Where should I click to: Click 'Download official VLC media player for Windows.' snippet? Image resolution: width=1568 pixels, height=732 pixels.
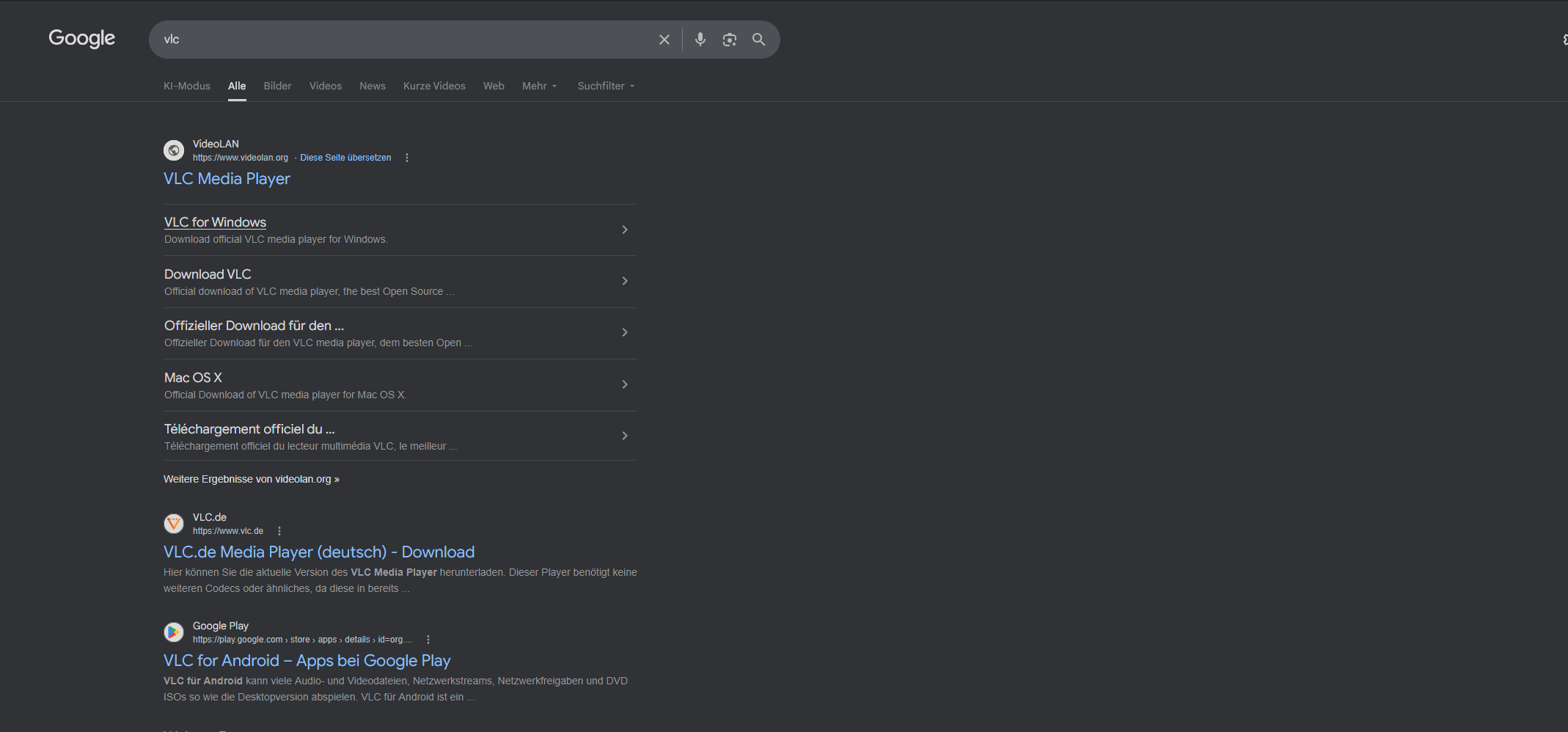[276, 240]
